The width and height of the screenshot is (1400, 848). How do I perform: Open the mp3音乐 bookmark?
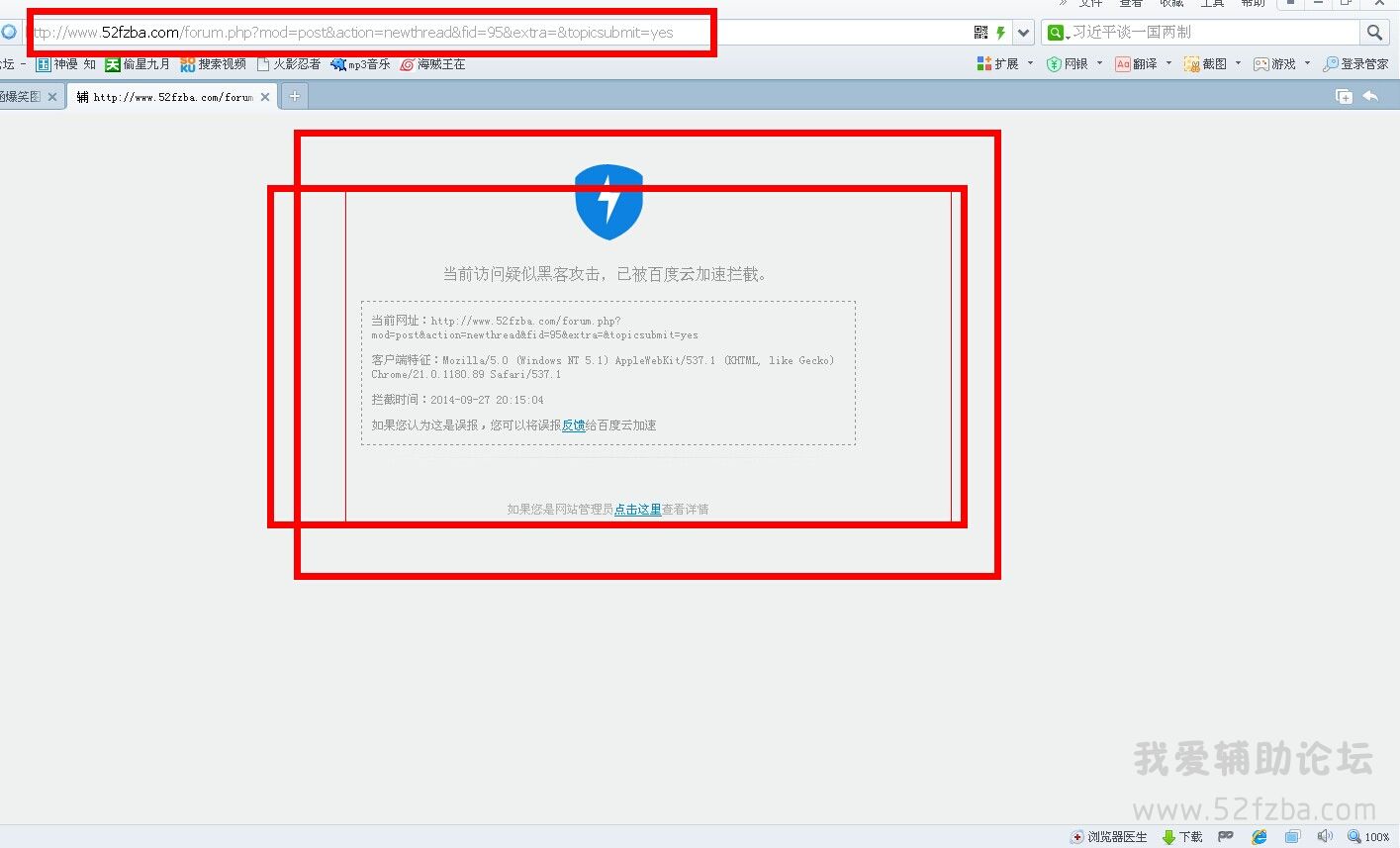[x=360, y=64]
